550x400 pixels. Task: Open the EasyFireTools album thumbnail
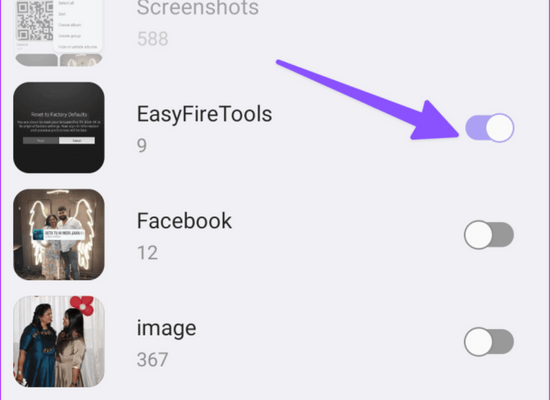coord(59,127)
